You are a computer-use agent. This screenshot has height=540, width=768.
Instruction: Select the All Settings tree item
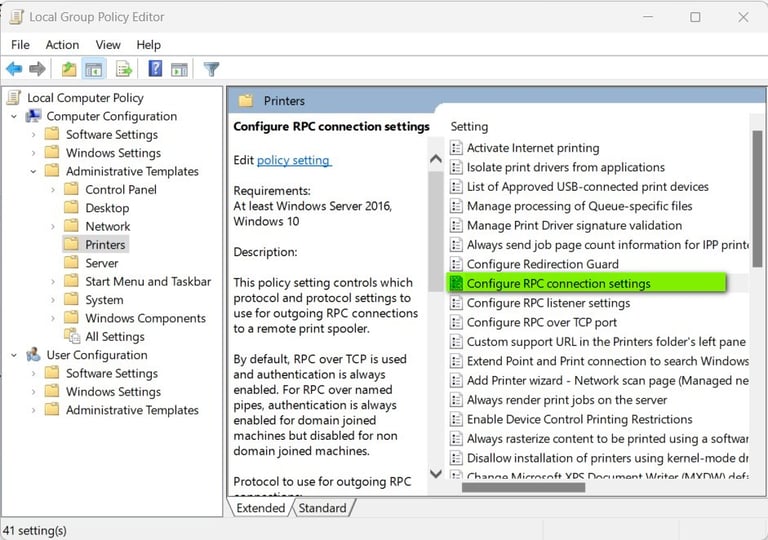pyautogui.click(x=115, y=337)
